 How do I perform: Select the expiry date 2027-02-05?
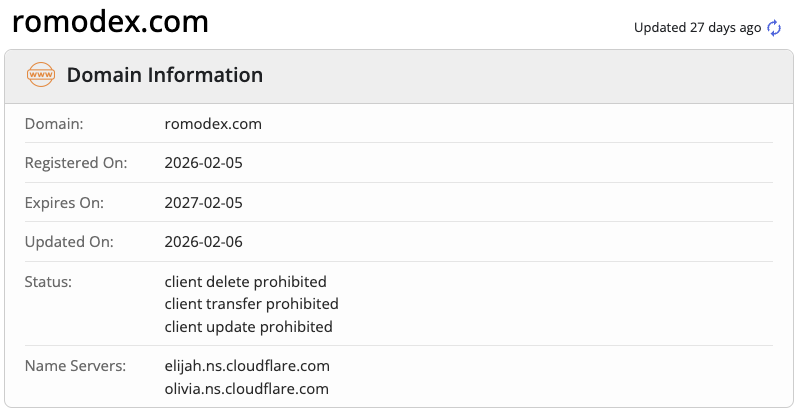click(x=204, y=202)
